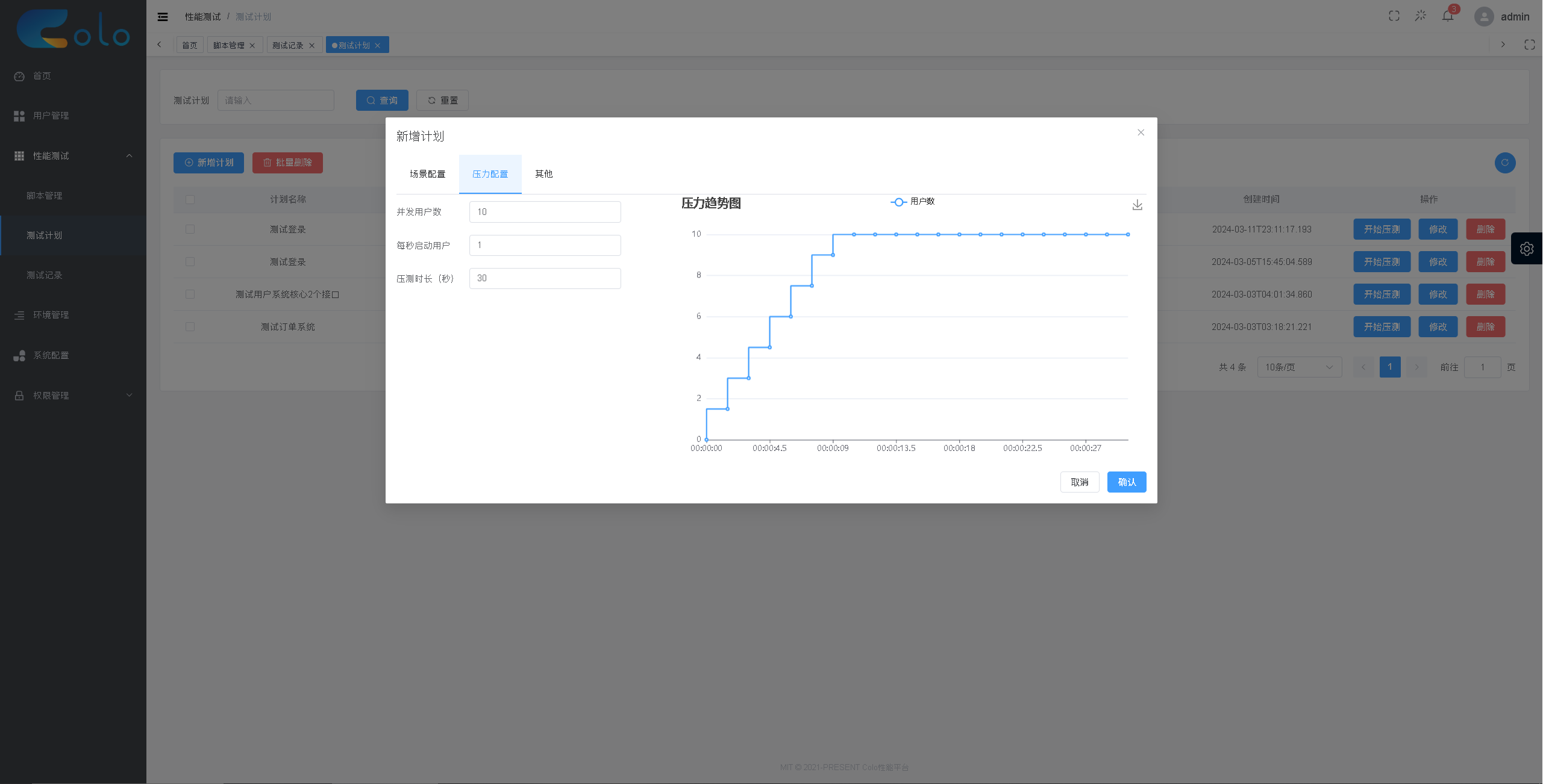Check the first 测试登录 row checkbox
This screenshot has height=784, width=1543.
[x=190, y=229]
